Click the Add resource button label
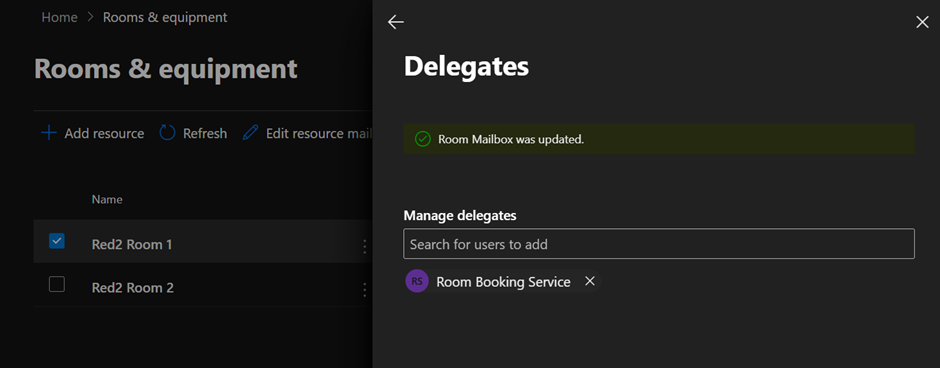 tap(104, 133)
